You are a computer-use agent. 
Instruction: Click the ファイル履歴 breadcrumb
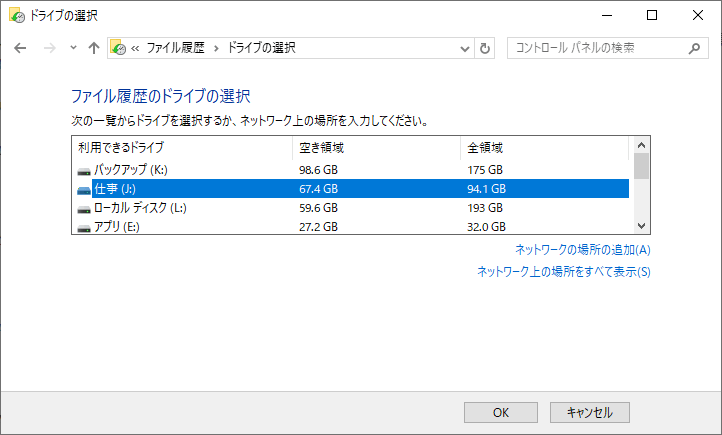pyautogui.click(x=177, y=48)
